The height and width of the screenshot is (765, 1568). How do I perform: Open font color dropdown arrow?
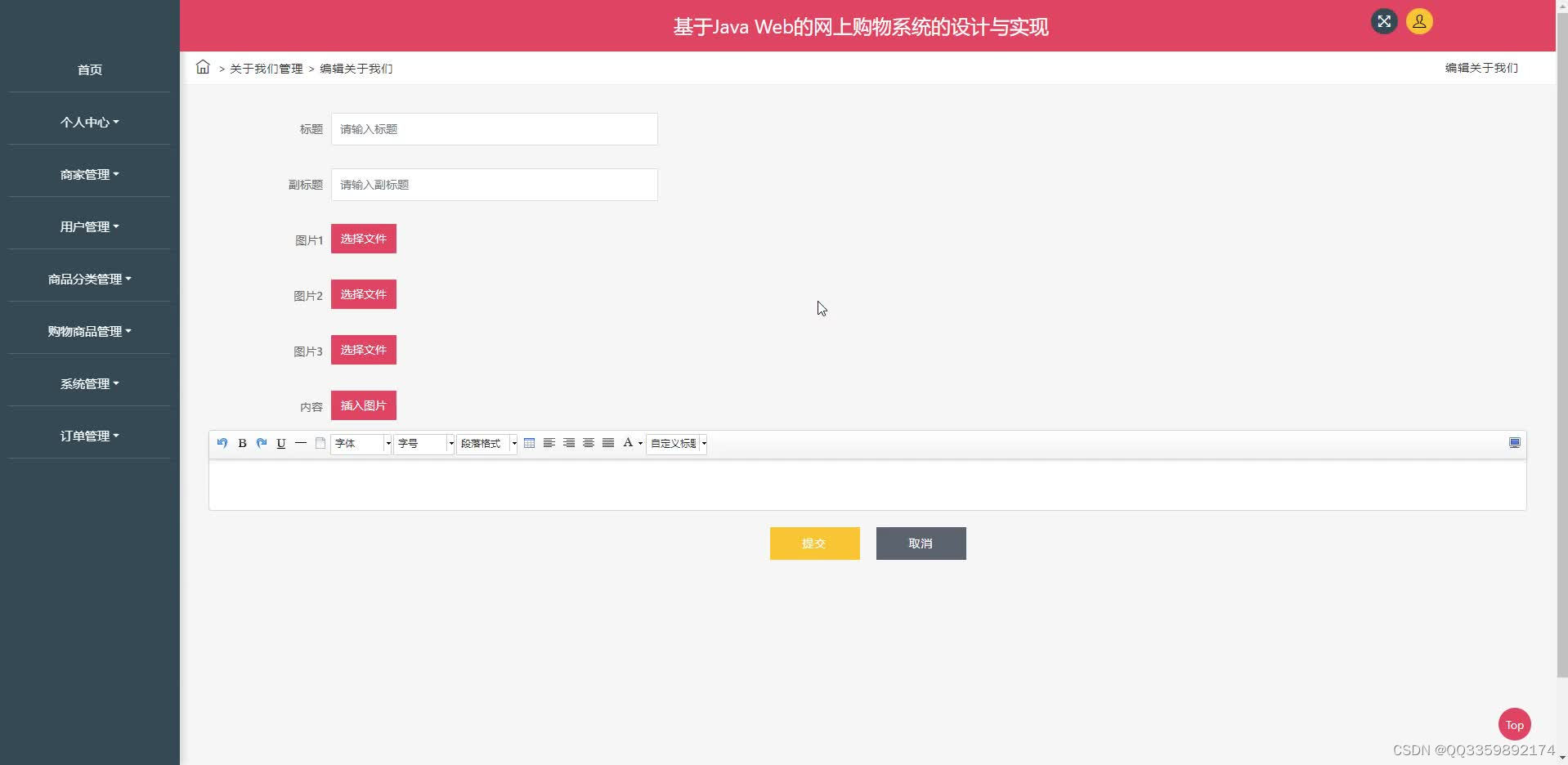[640, 443]
